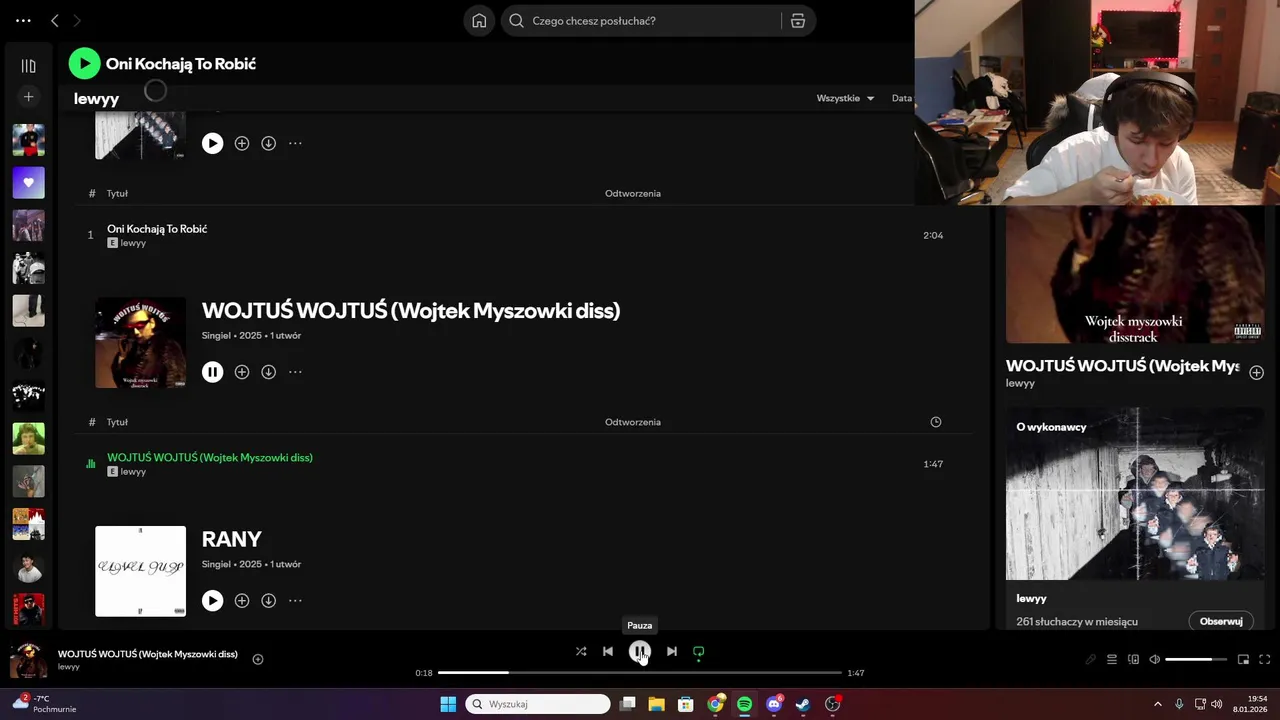Viewport: 1280px width, 720px height.
Task: Skip to the next track
Action: click(672, 651)
